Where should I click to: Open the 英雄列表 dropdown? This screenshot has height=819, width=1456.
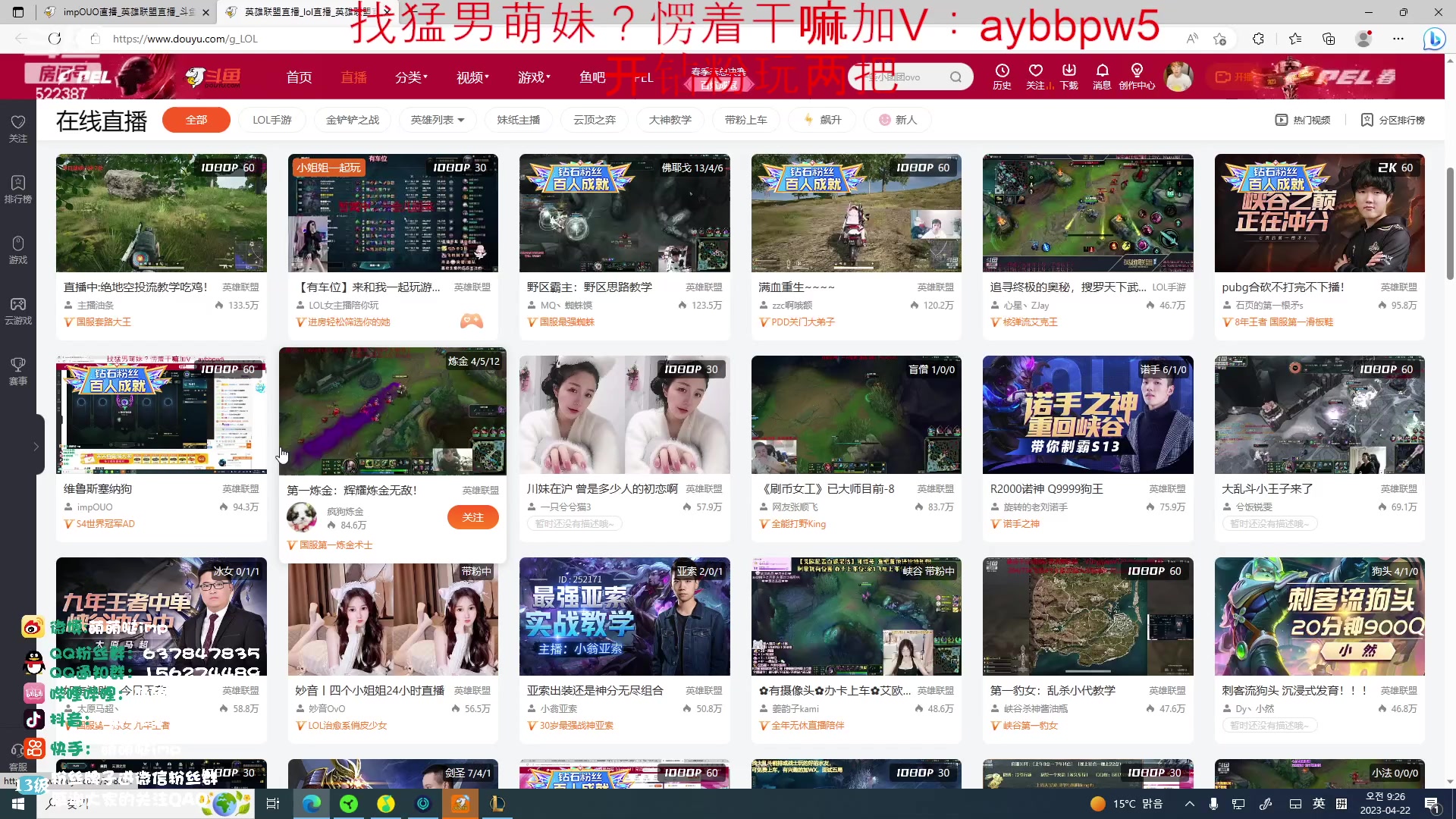[437, 119]
